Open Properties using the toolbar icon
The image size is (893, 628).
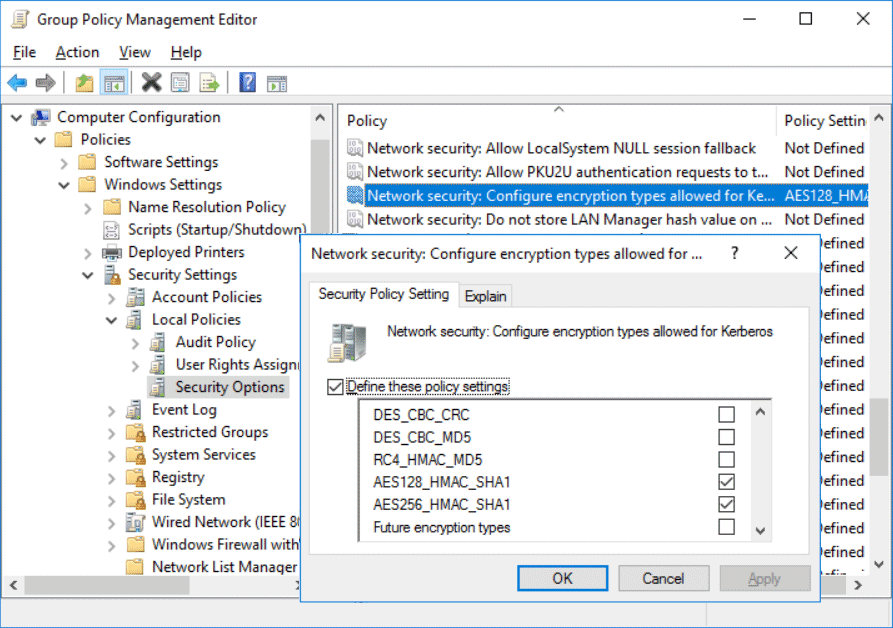(x=178, y=82)
